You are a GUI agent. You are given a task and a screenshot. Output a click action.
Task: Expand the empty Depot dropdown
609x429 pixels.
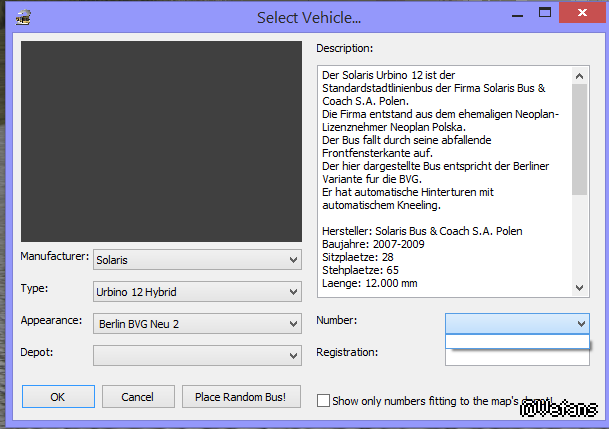coord(197,355)
